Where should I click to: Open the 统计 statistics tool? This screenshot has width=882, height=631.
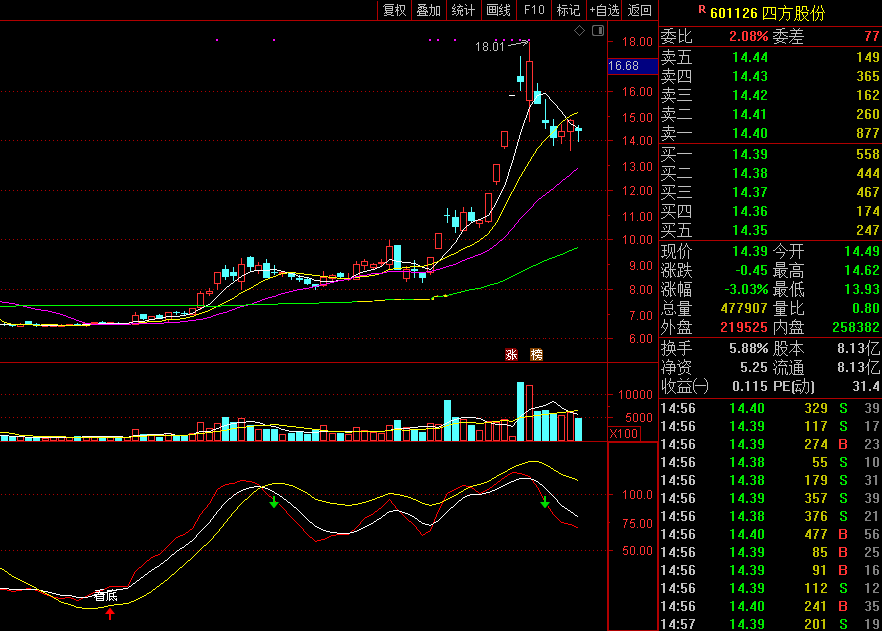(464, 10)
